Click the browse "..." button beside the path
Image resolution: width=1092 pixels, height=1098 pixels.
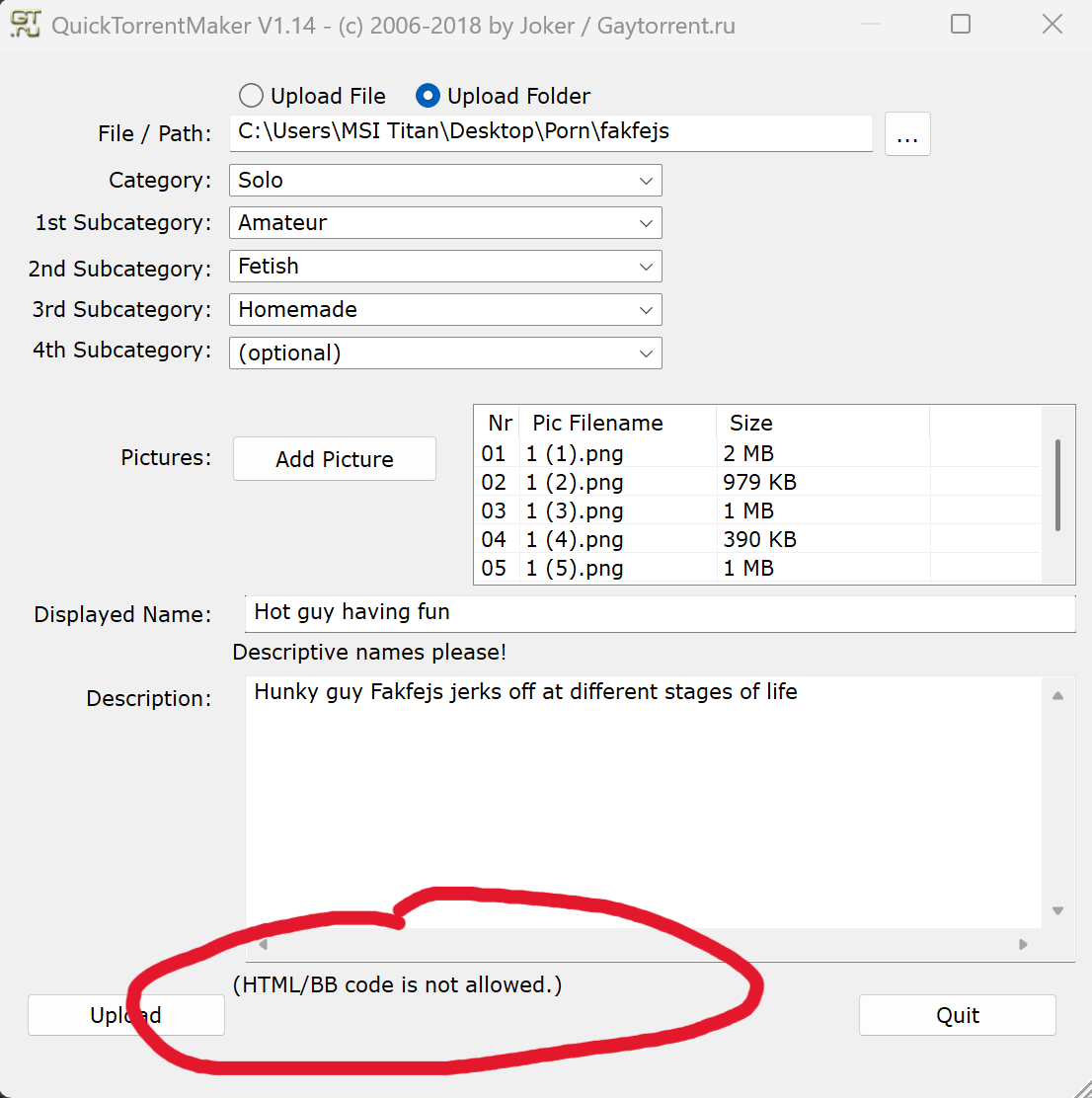907,134
